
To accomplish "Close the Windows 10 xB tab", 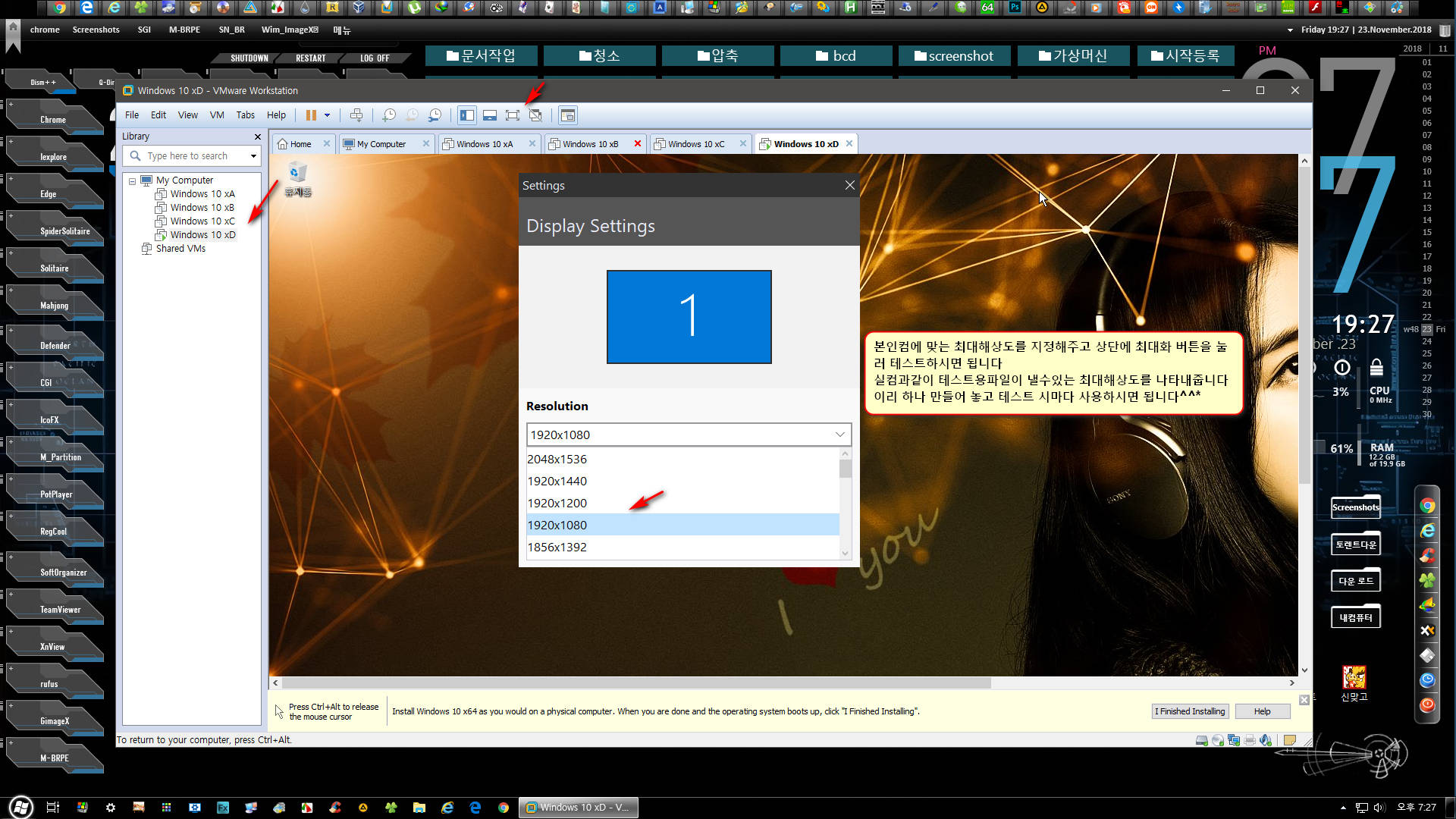I will click(637, 144).
